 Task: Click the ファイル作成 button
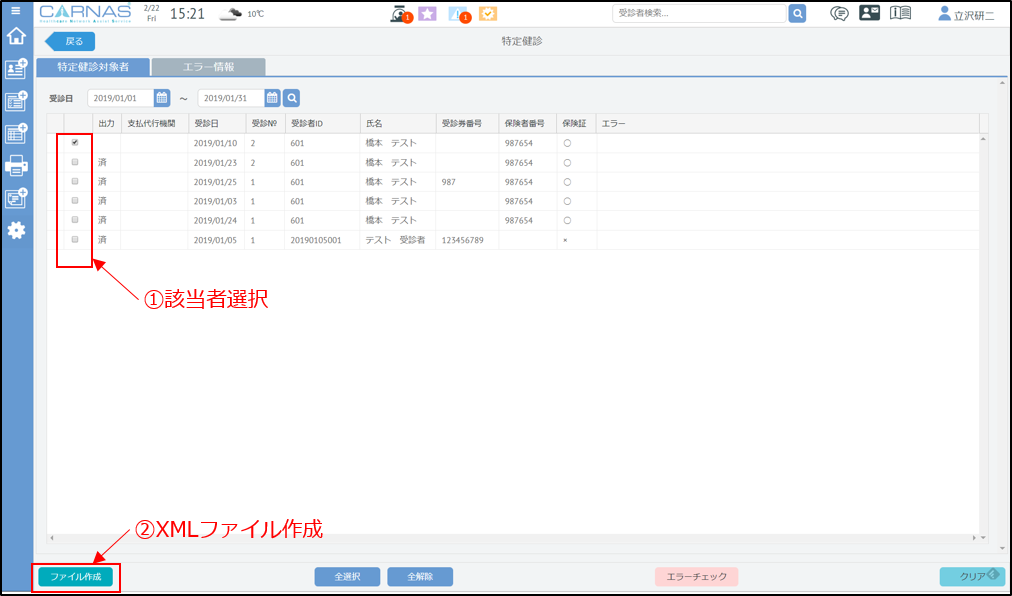pyautogui.click(x=76, y=577)
